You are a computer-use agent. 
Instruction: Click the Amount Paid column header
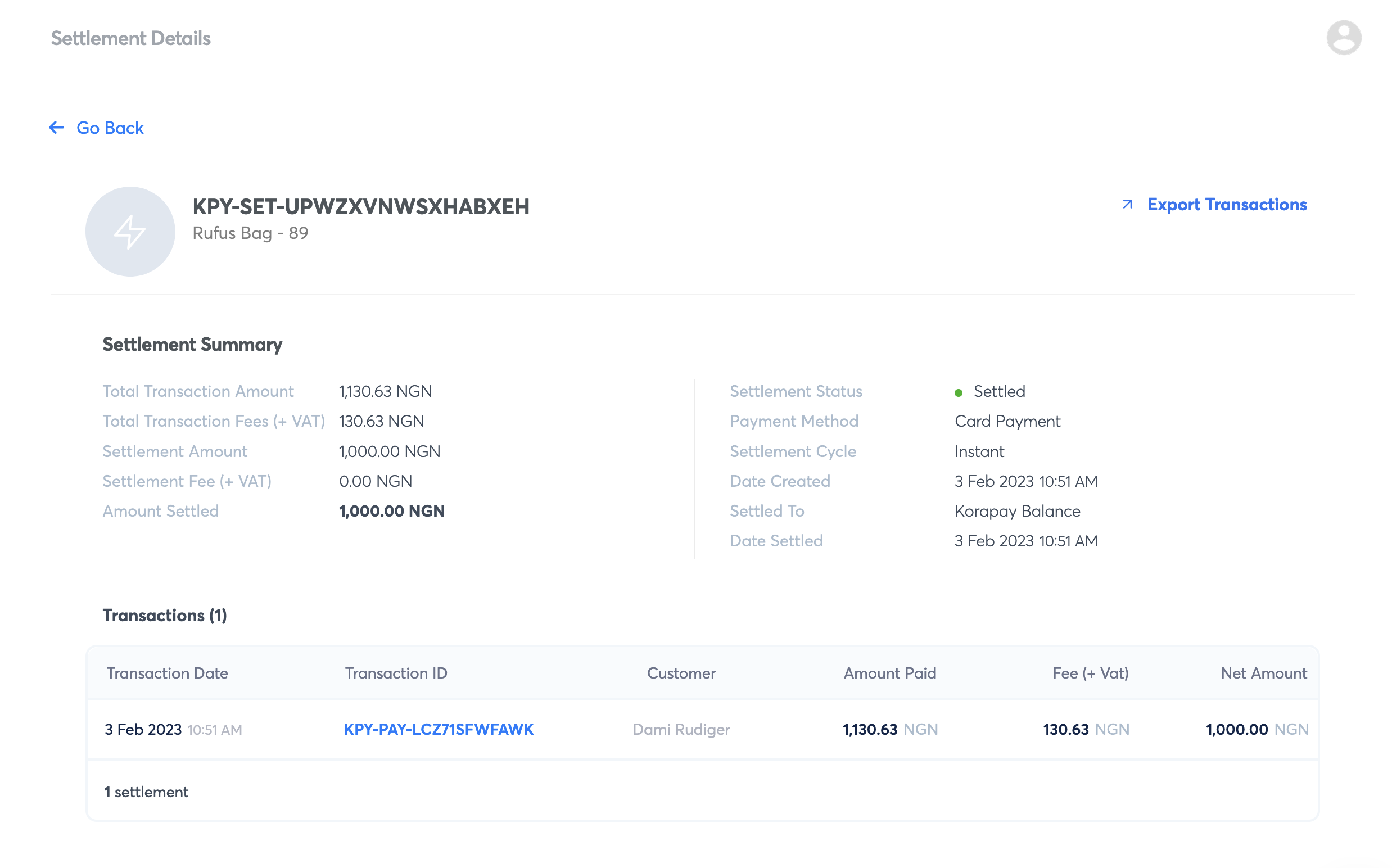(x=889, y=673)
